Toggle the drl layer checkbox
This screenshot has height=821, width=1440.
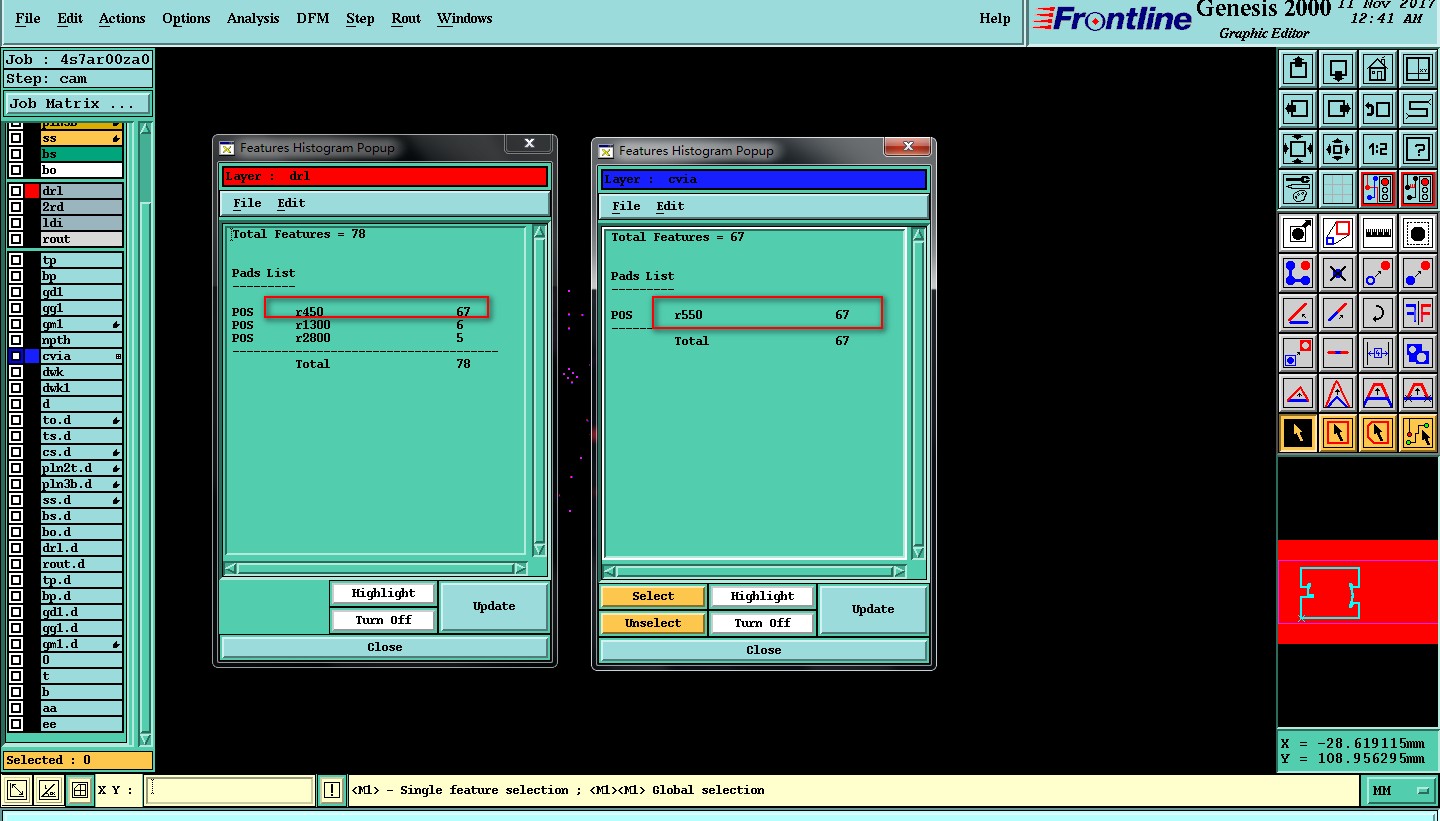coord(16,191)
